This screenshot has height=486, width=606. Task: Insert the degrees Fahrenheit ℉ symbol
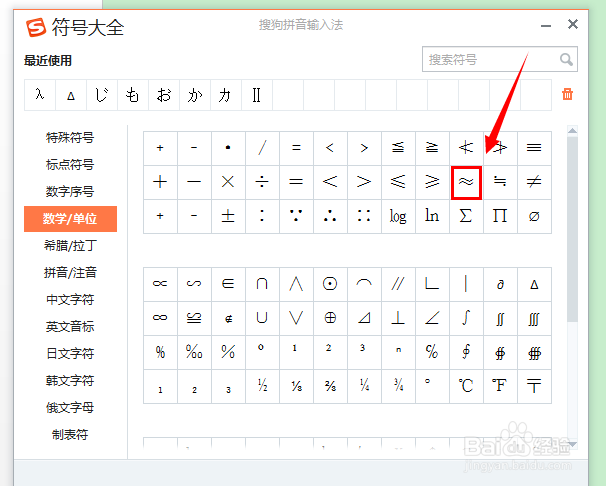pos(500,386)
